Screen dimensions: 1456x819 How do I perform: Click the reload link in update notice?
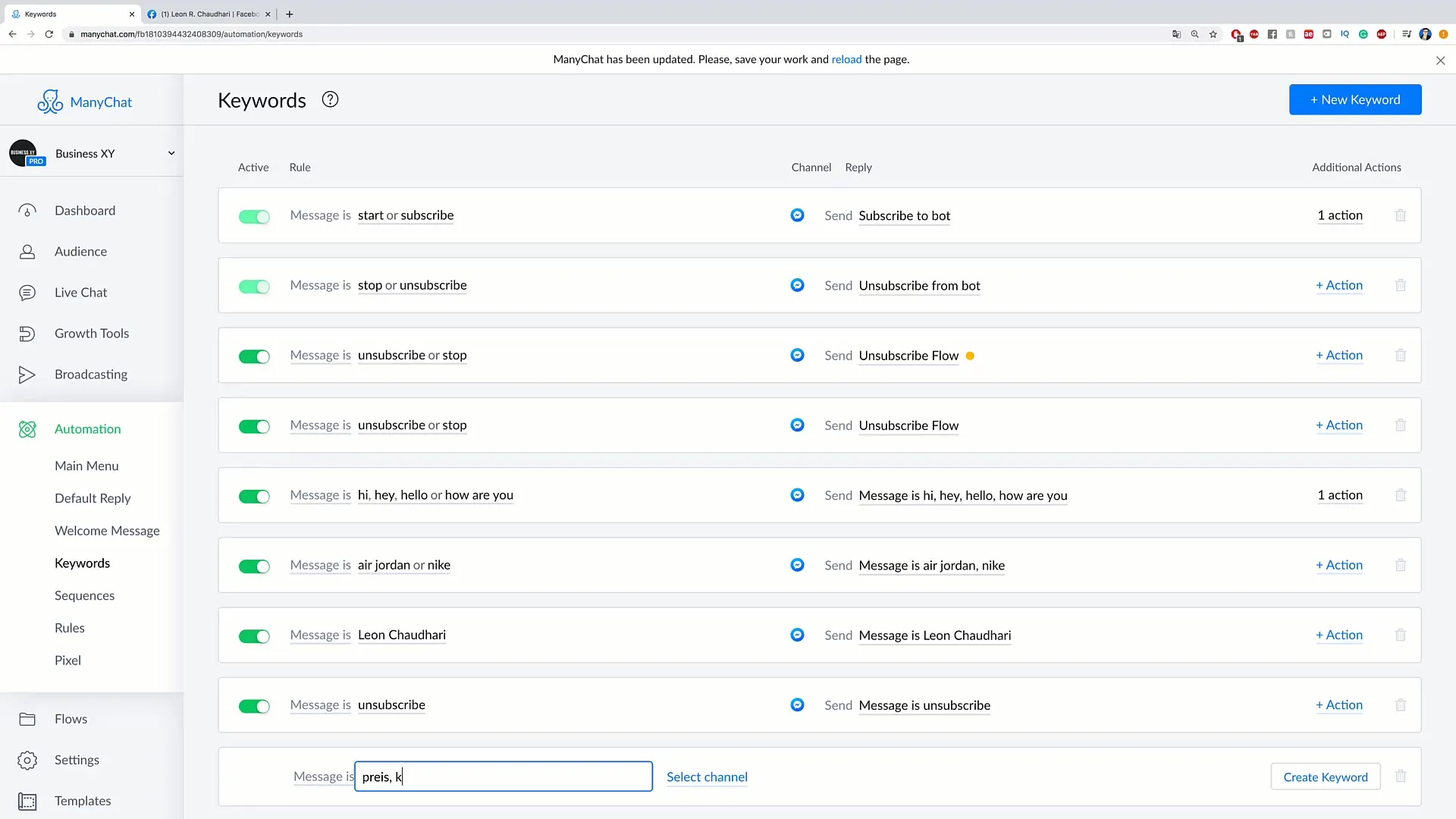click(846, 59)
